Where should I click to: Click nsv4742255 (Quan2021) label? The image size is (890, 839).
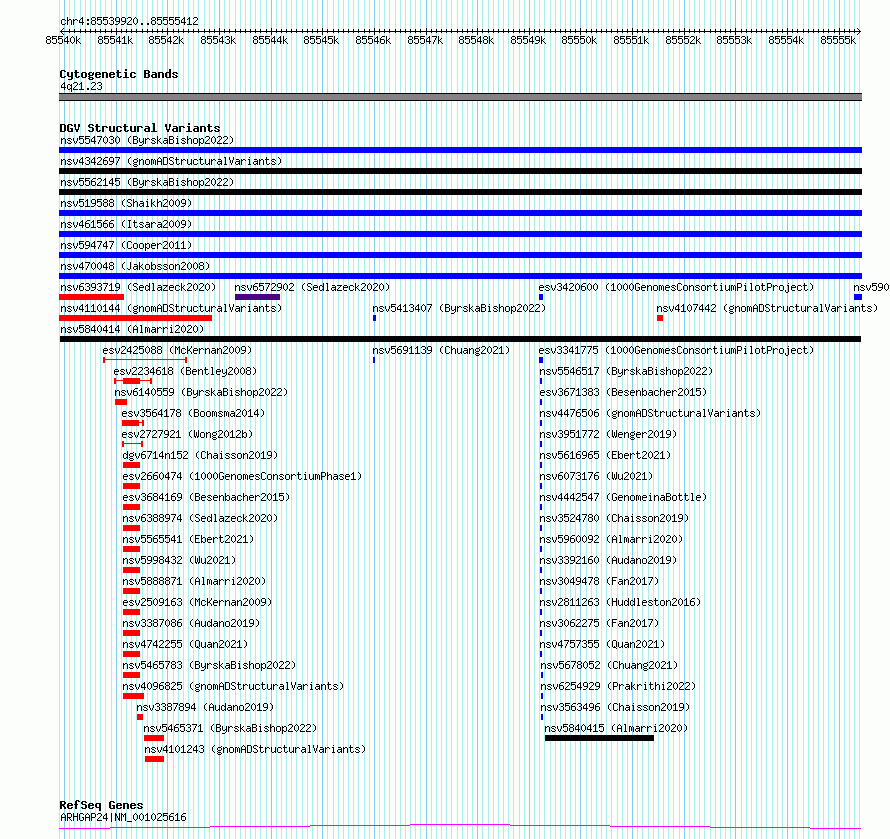coord(185,644)
